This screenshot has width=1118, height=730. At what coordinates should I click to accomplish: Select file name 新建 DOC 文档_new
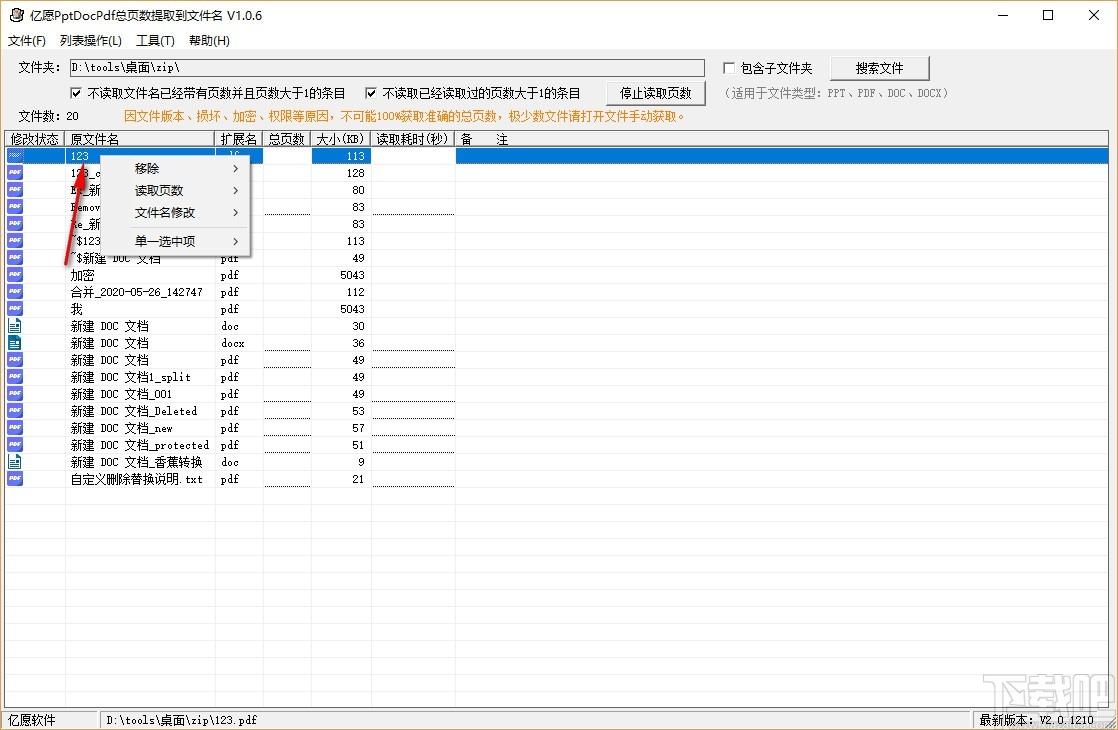pos(121,428)
